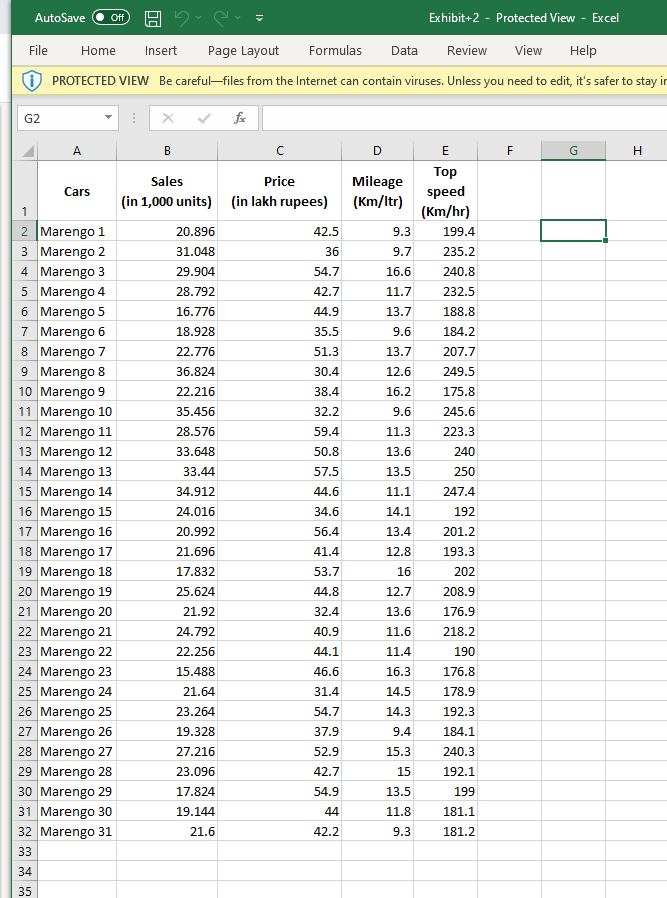Click top speed value 249.5
Image resolution: width=667 pixels, height=898 pixels.
click(x=445, y=372)
